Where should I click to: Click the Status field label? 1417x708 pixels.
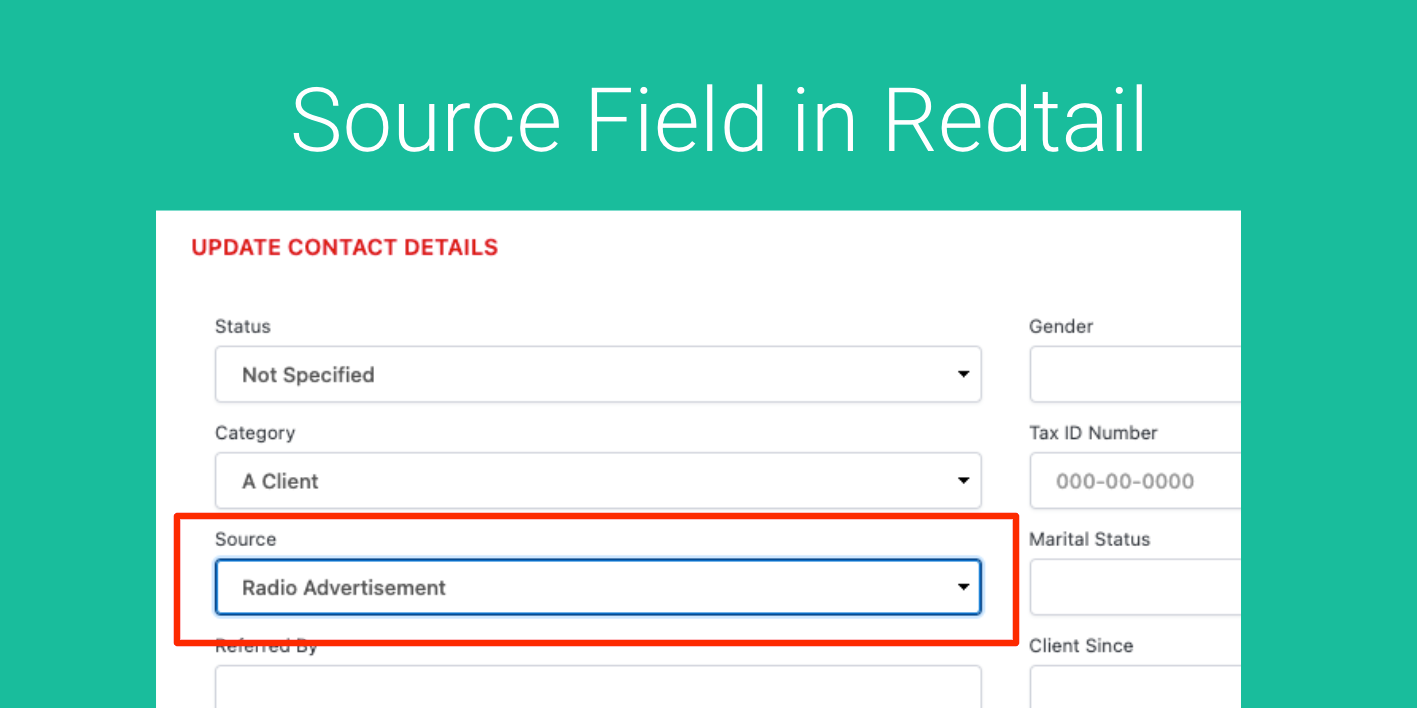[x=243, y=326]
